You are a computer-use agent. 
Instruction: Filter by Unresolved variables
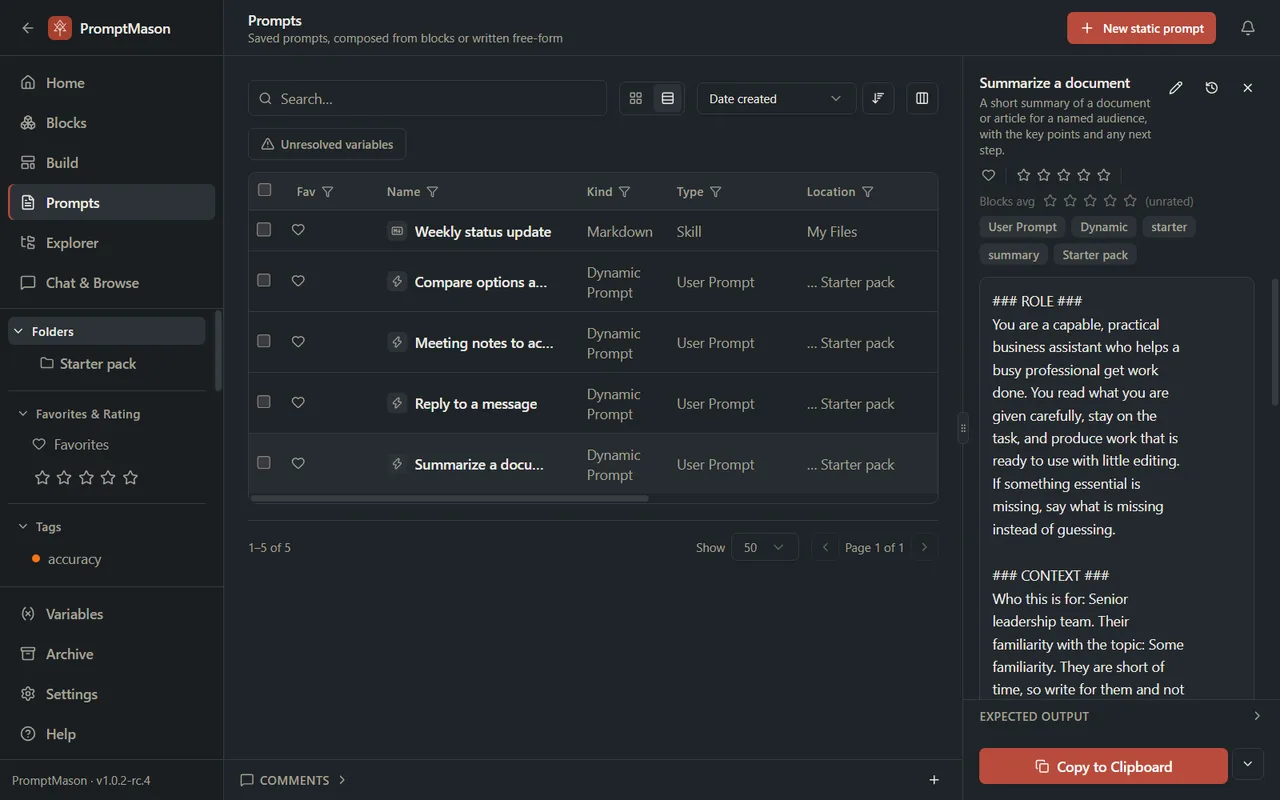pyautogui.click(x=327, y=144)
